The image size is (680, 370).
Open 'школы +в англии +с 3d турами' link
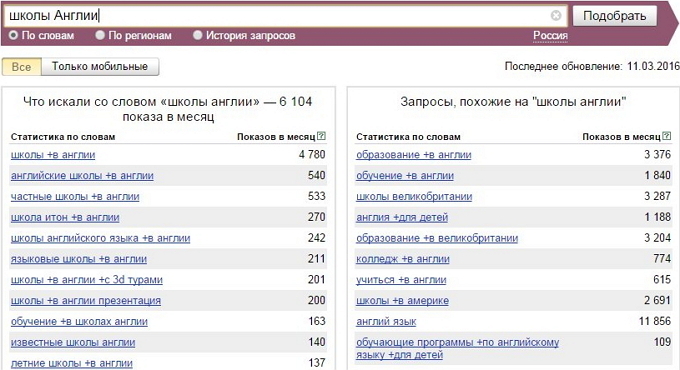[x=87, y=280]
